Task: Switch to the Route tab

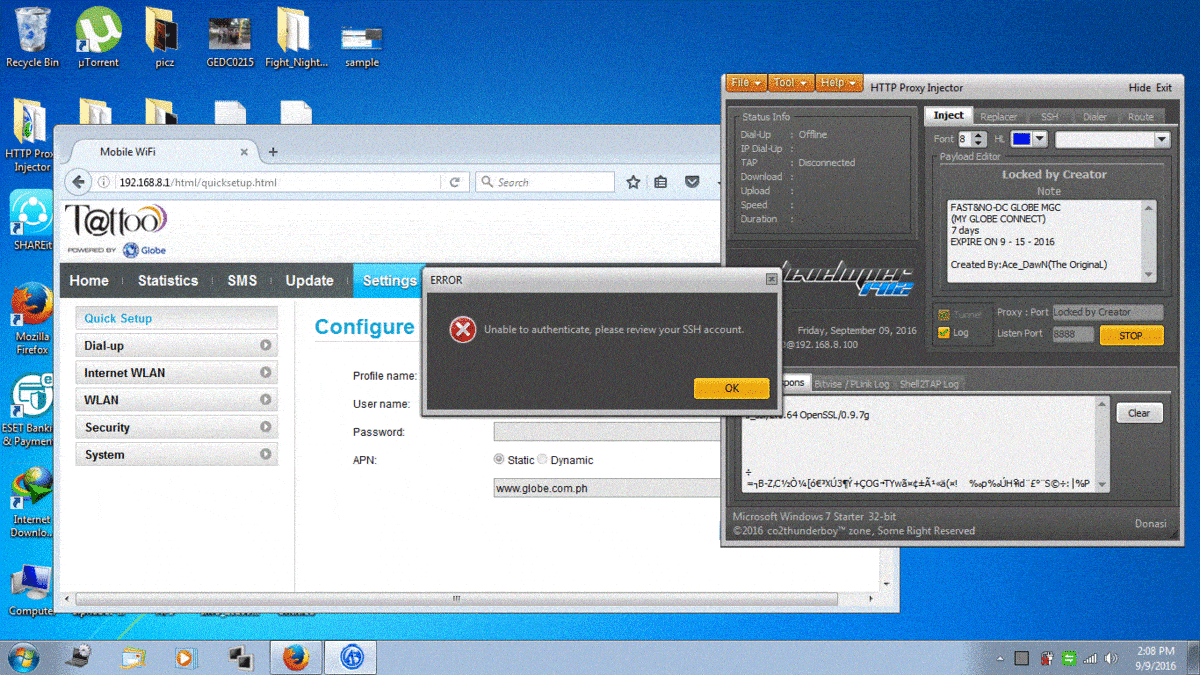Action: pos(1141,116)
